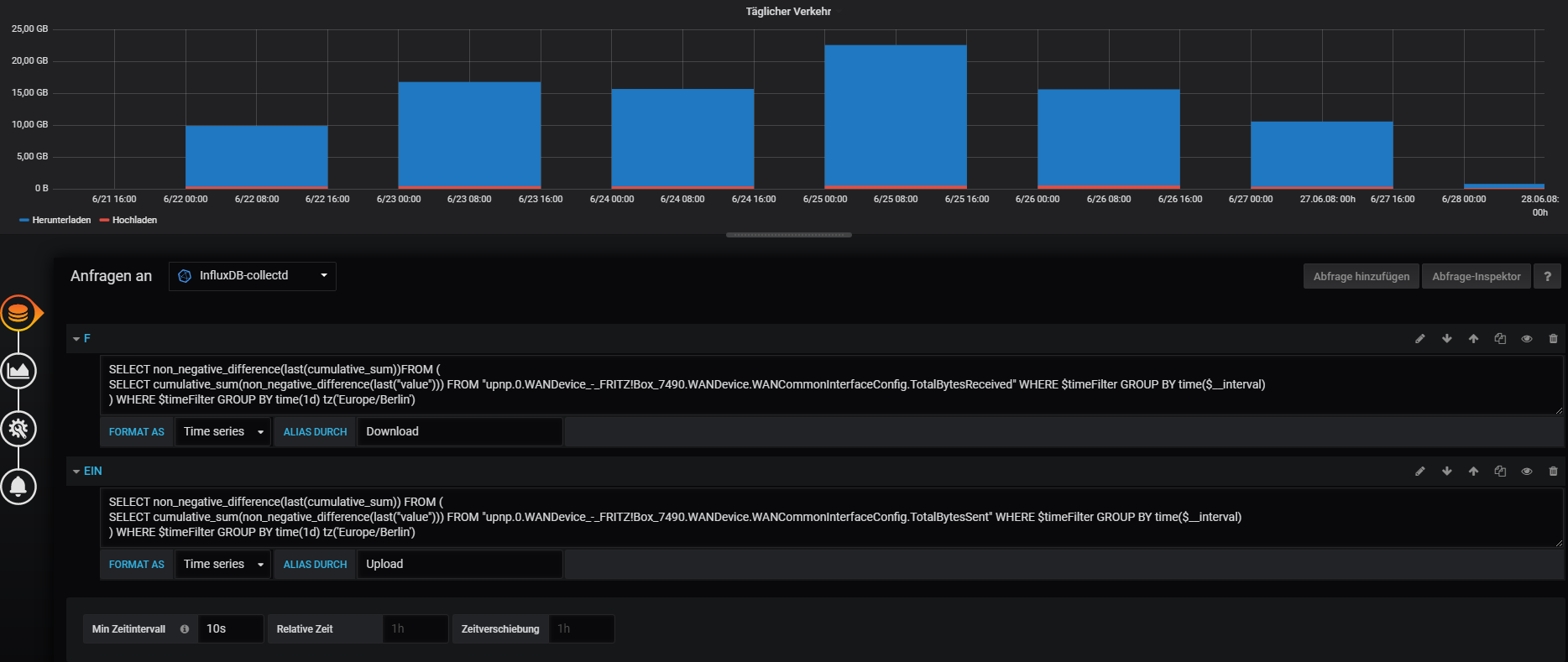This screenshot has width=1568, height=662.
Task: Toggle Herunterladen series in legend
Action: [x=61, y=220]
